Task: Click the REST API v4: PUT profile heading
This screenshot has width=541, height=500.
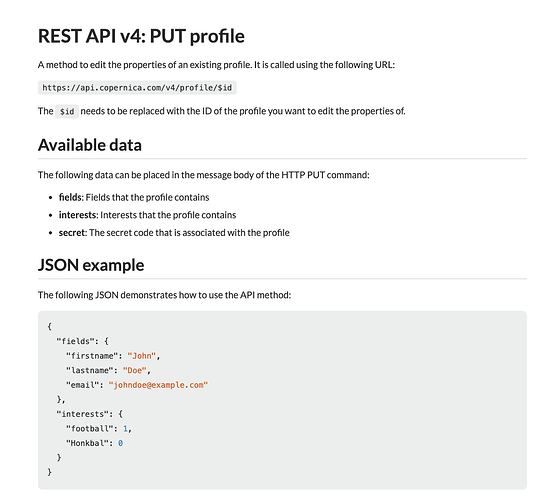Action: [x=141, y=36]
